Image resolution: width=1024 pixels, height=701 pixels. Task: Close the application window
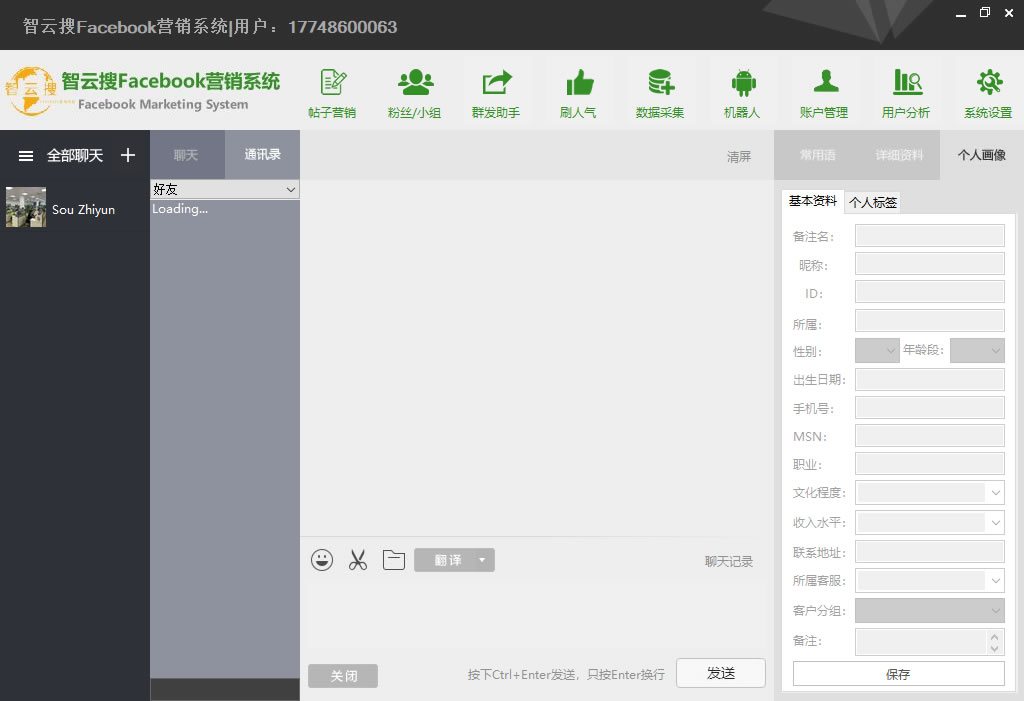tap(1009, 12)
